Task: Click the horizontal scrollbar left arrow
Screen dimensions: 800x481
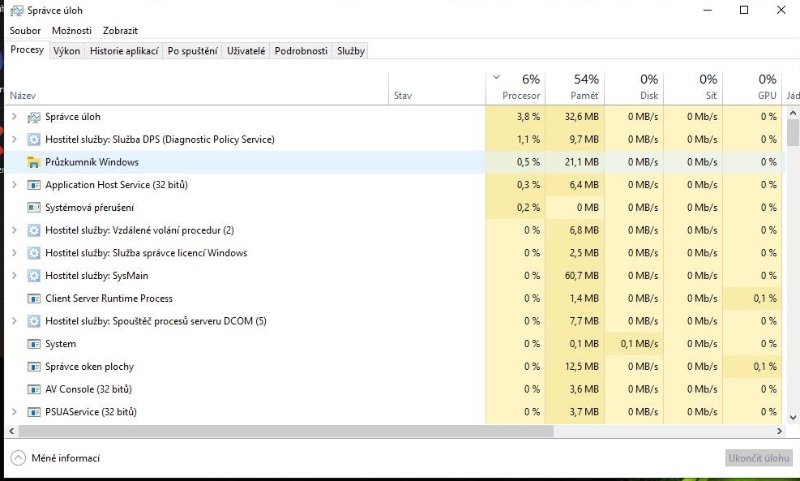Action: (12, 431)
